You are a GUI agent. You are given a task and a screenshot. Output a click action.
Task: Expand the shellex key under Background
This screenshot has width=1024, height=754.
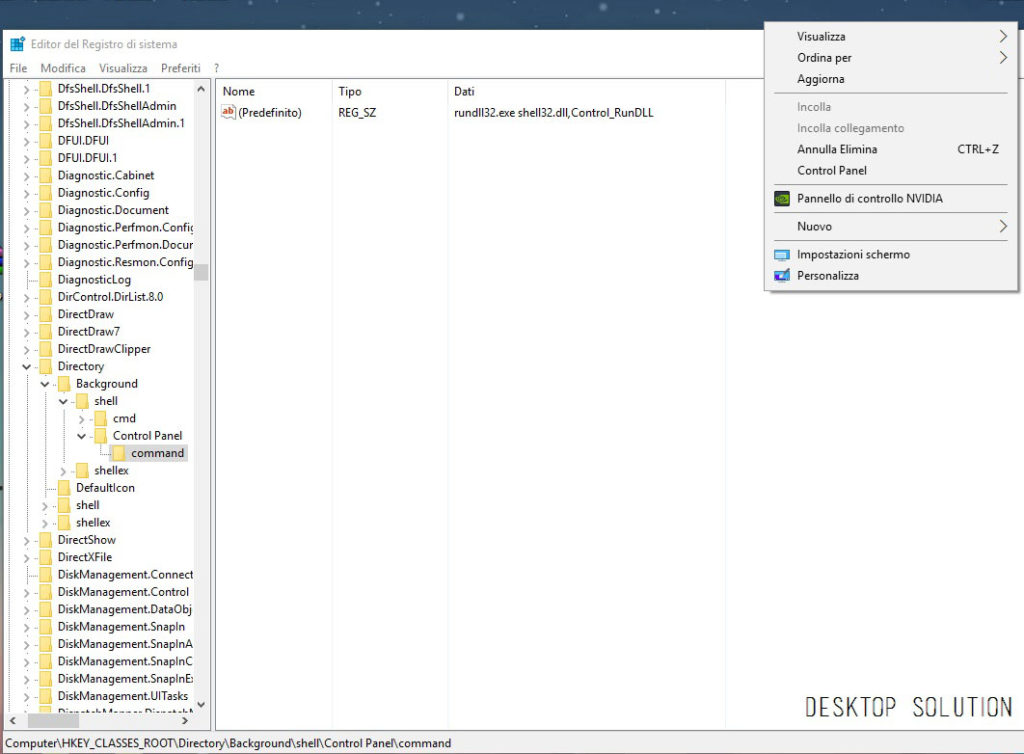[63, 471]
